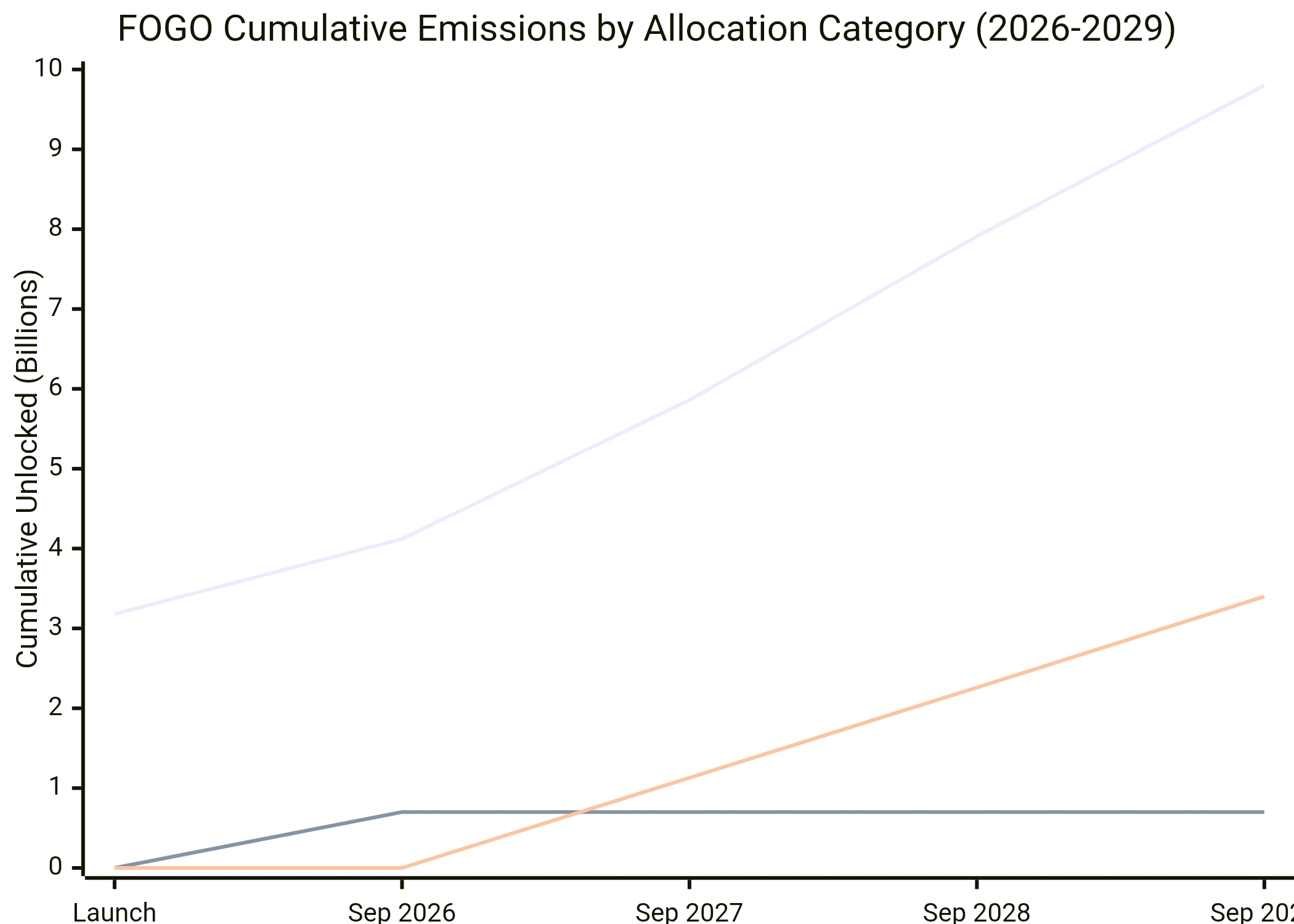The width and height of the screenshot is (1294, 924).
Task: Click the y-axis tick label 3
Action: click(55, 628)
